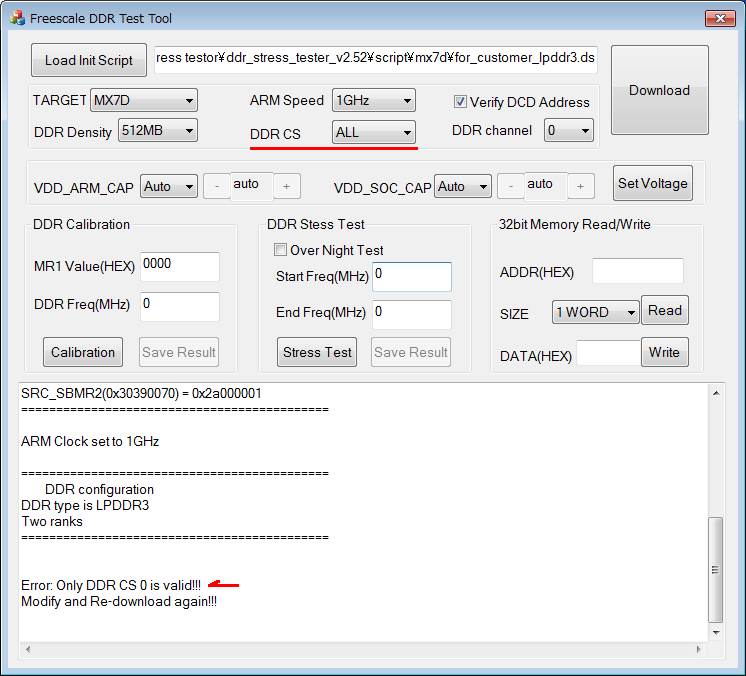The width and height of the screenshot is (746, 676).
Task: Click the MR1 Value(HEX) input field
Action: 180,266
